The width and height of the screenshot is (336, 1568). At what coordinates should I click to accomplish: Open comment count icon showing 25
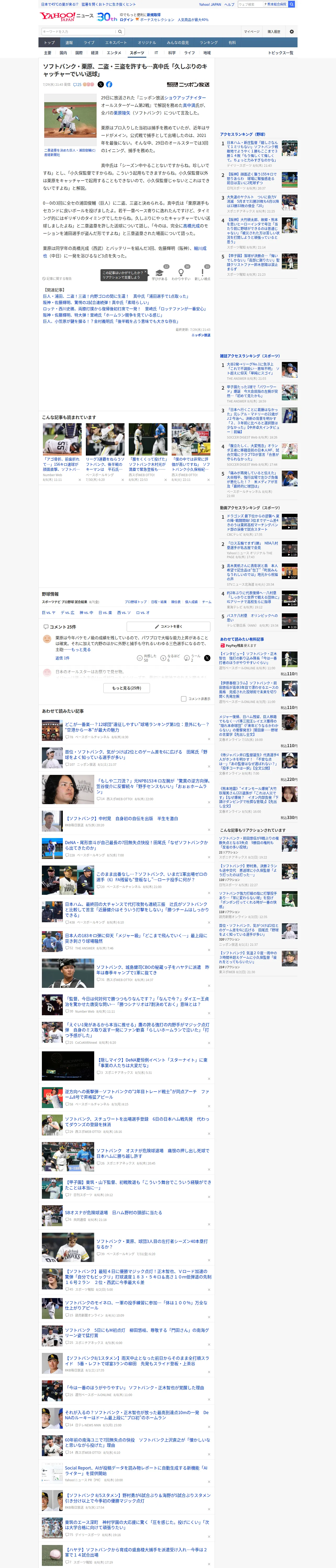[x=77, y=85]
